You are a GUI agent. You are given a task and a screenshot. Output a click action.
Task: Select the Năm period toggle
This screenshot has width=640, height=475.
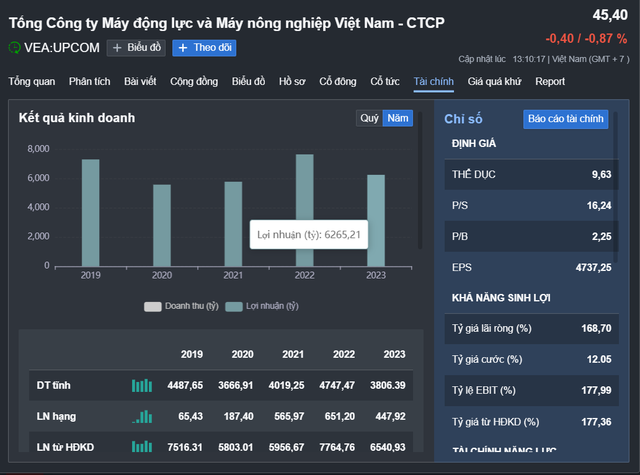[399, 118]
